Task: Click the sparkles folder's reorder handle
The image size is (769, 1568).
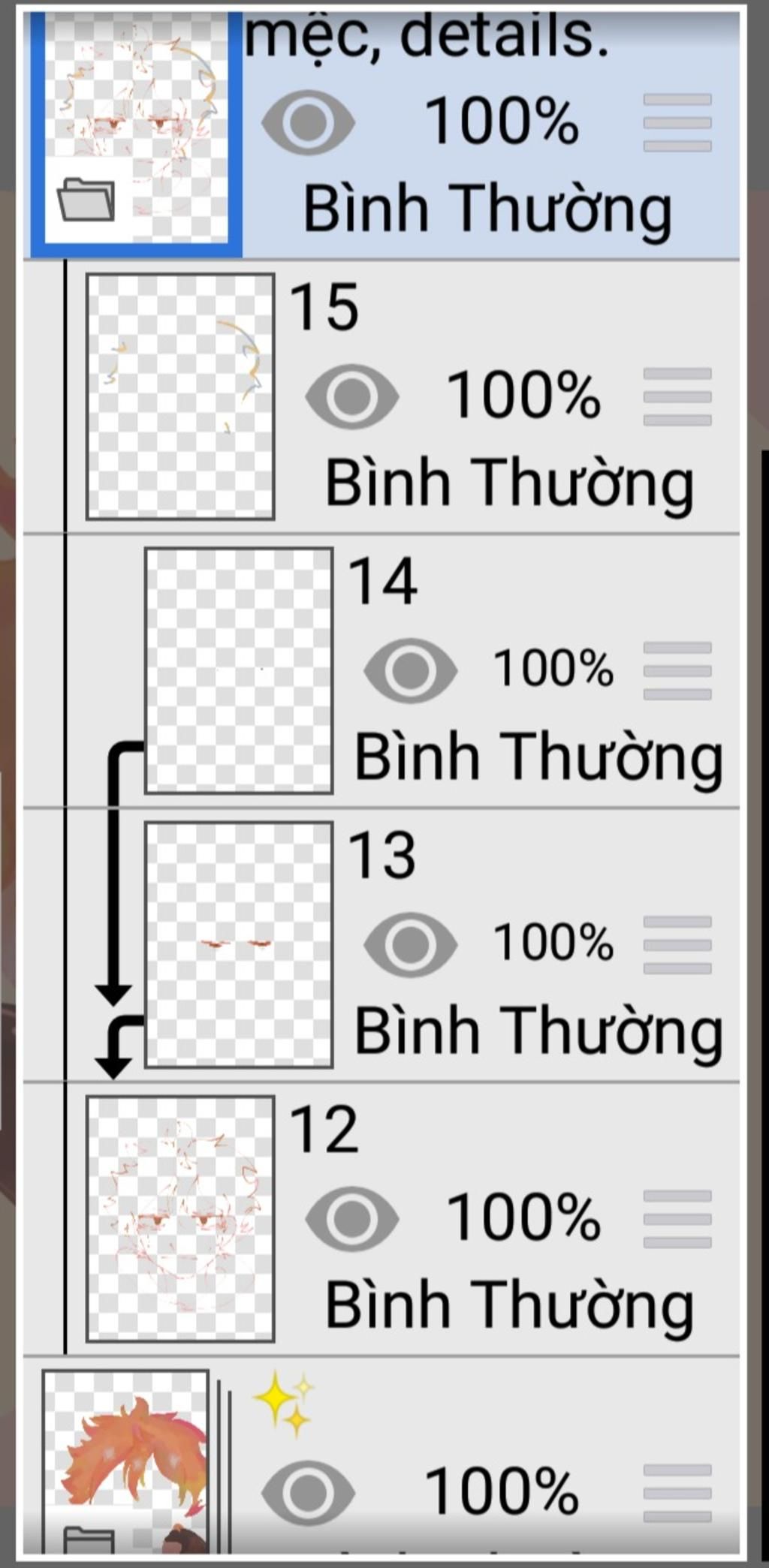Action: tap(677, 1492)
